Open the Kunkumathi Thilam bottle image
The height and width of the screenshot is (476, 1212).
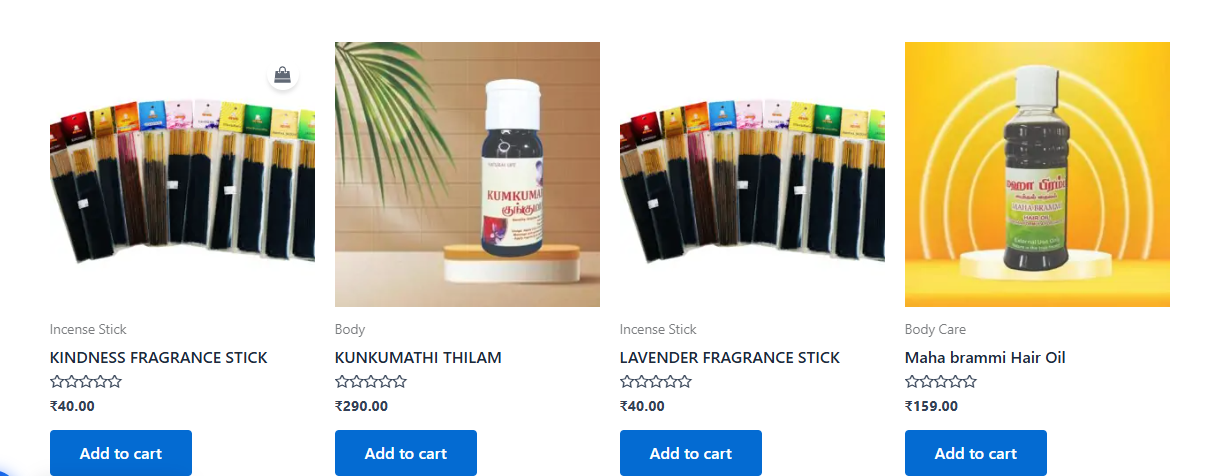click(467, 174)
